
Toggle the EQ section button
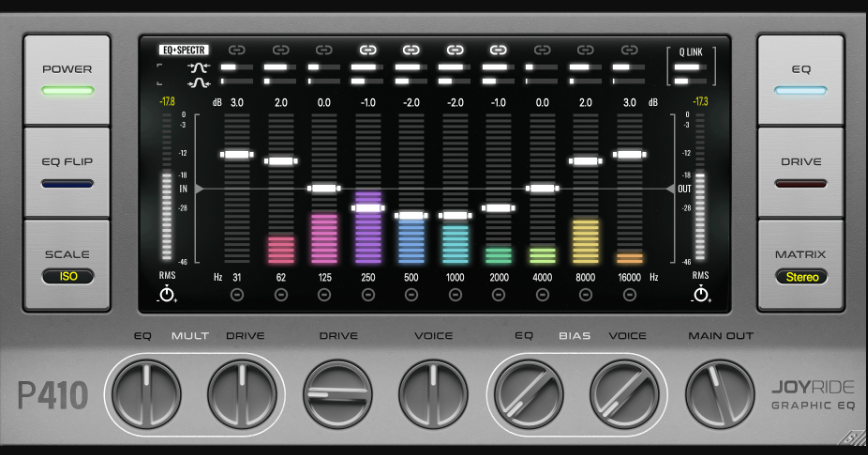click(800, 80)
